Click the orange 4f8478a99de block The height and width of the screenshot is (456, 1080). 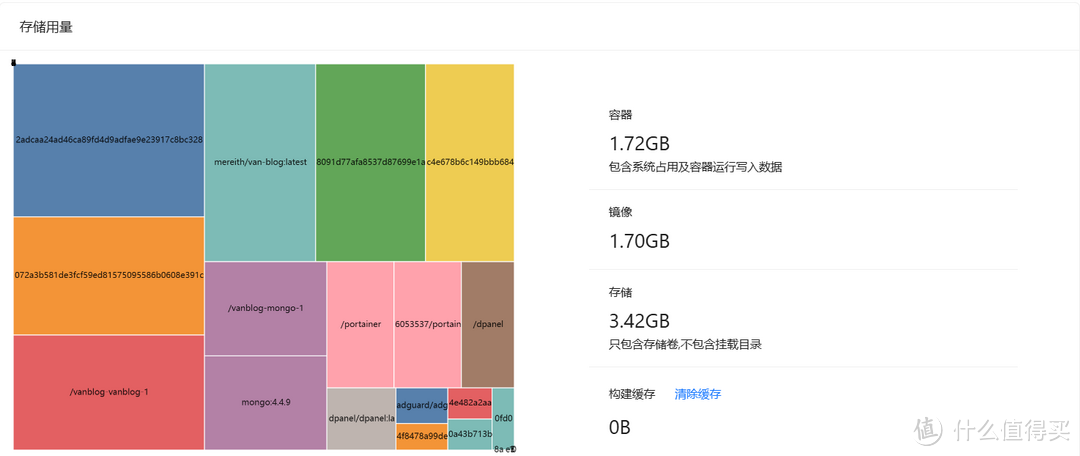[x=422, y=437]
